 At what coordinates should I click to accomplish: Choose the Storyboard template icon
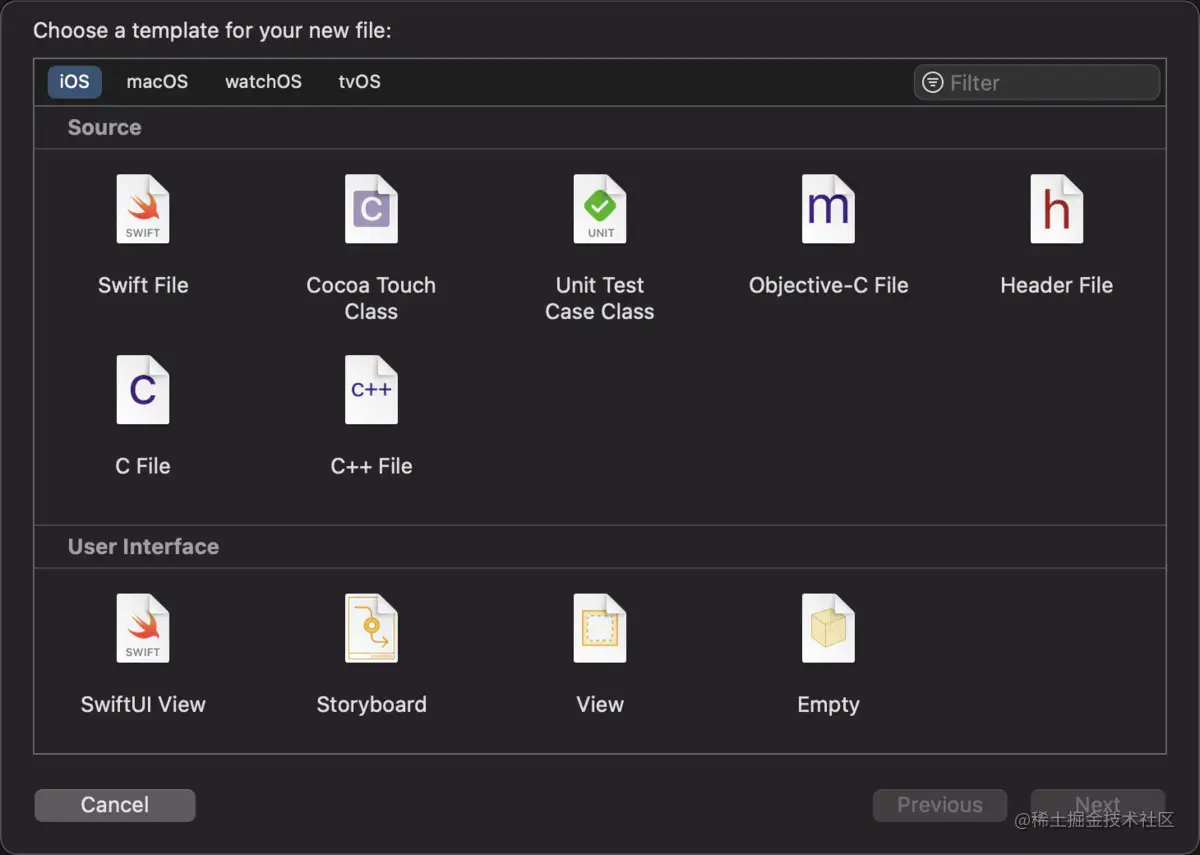click(371, 628)
